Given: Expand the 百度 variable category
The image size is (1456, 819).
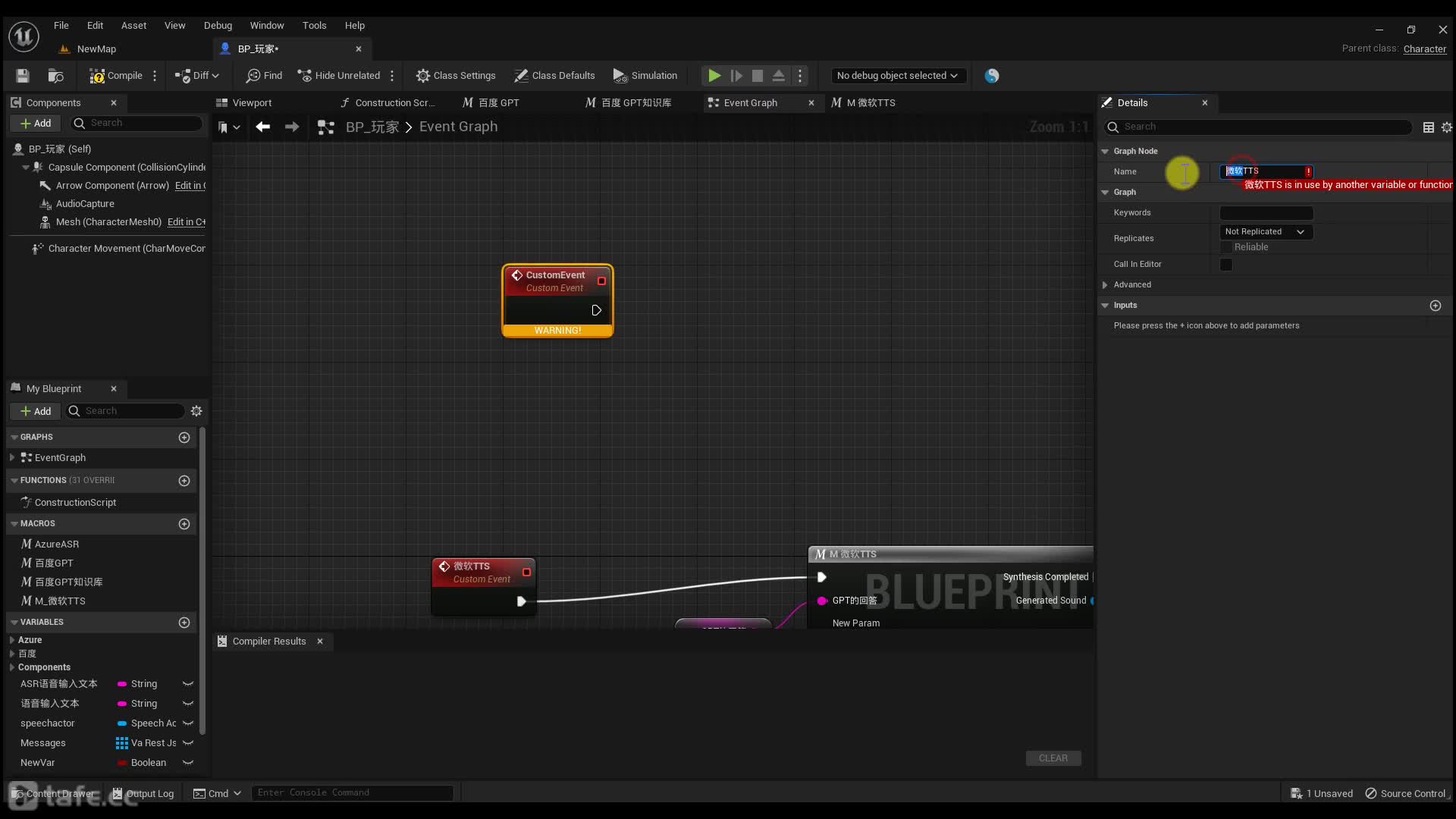Looking at the screenshot, I should click(x=12, y=654).
